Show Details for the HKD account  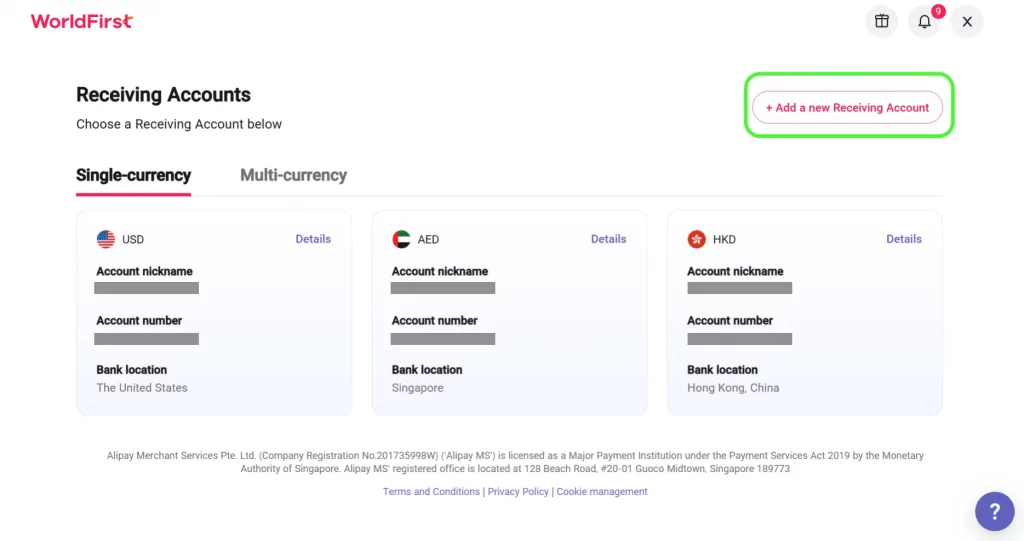[904, 239]
